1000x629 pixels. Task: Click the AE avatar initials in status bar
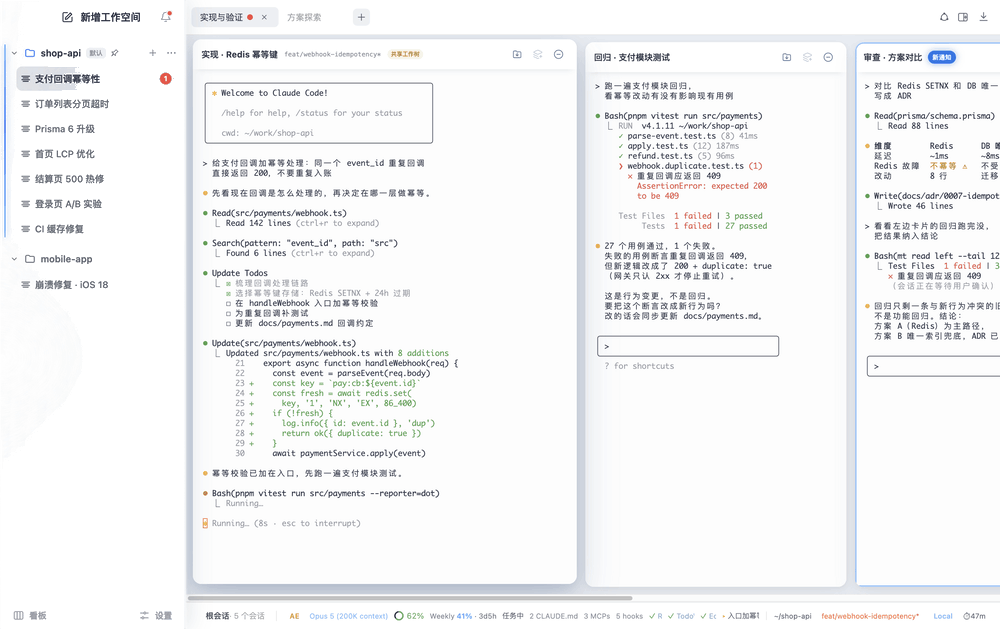(x=294, y=616)
